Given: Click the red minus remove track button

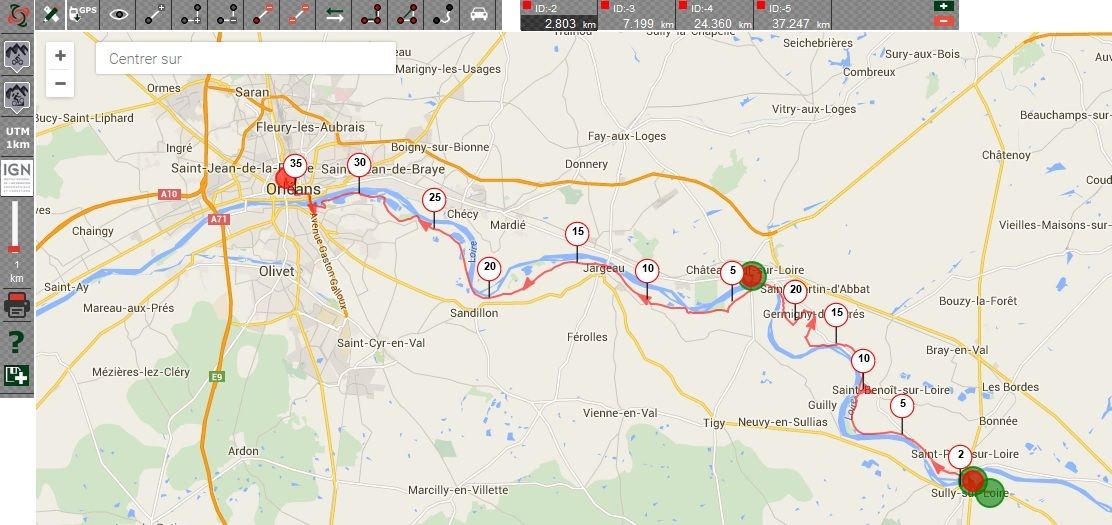Looking at the screenshot, I should pyautogui.click(x=944, y=21).
